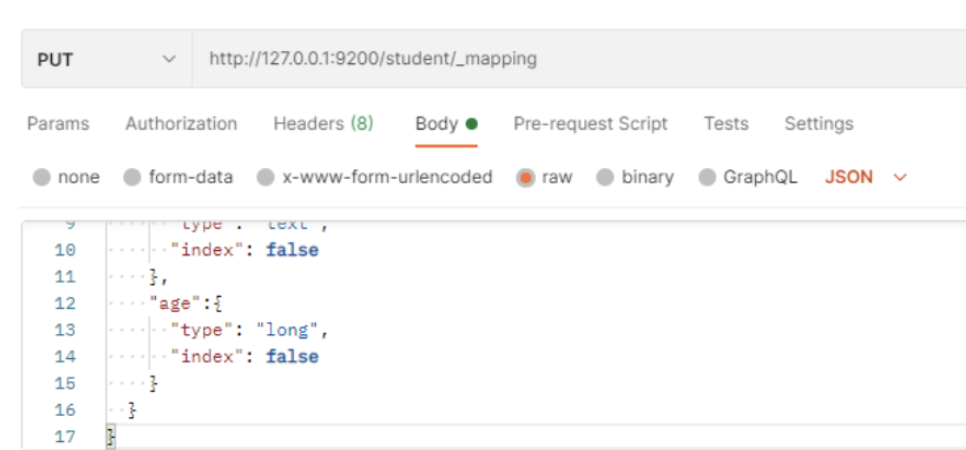Place cursor at closing brace on line 17
966x450 pixels.
pyautogui.click(x=111, y=437)
